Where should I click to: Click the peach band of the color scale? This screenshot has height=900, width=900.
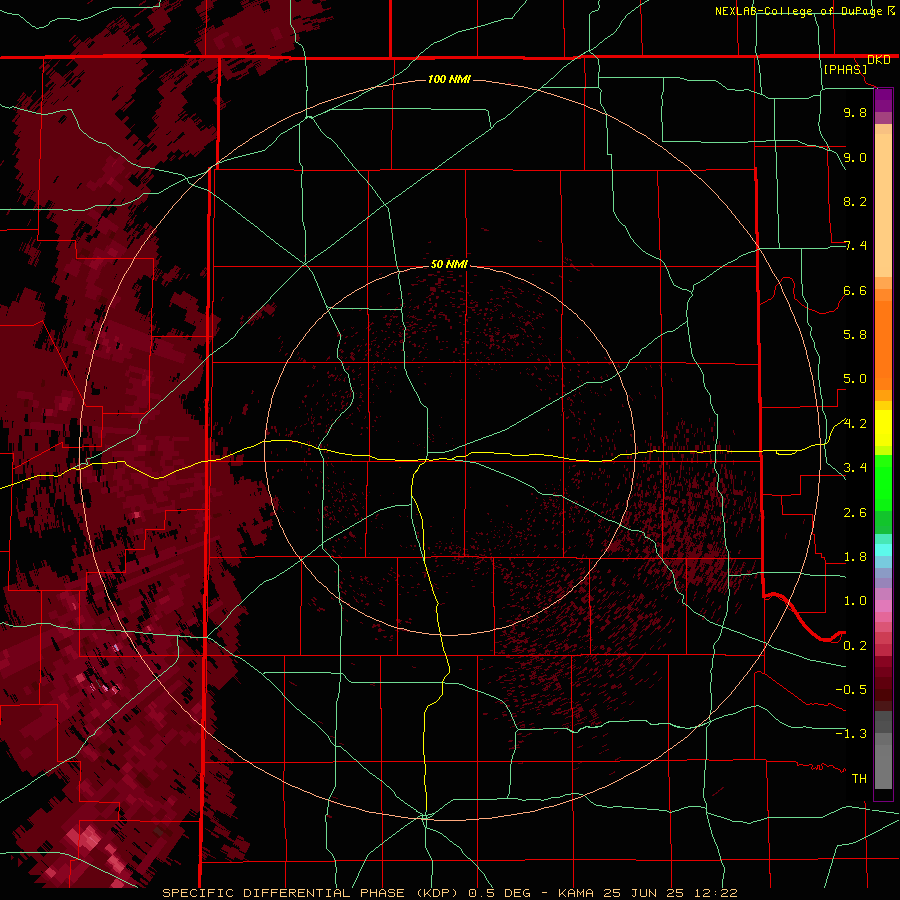tap(883, 201)
